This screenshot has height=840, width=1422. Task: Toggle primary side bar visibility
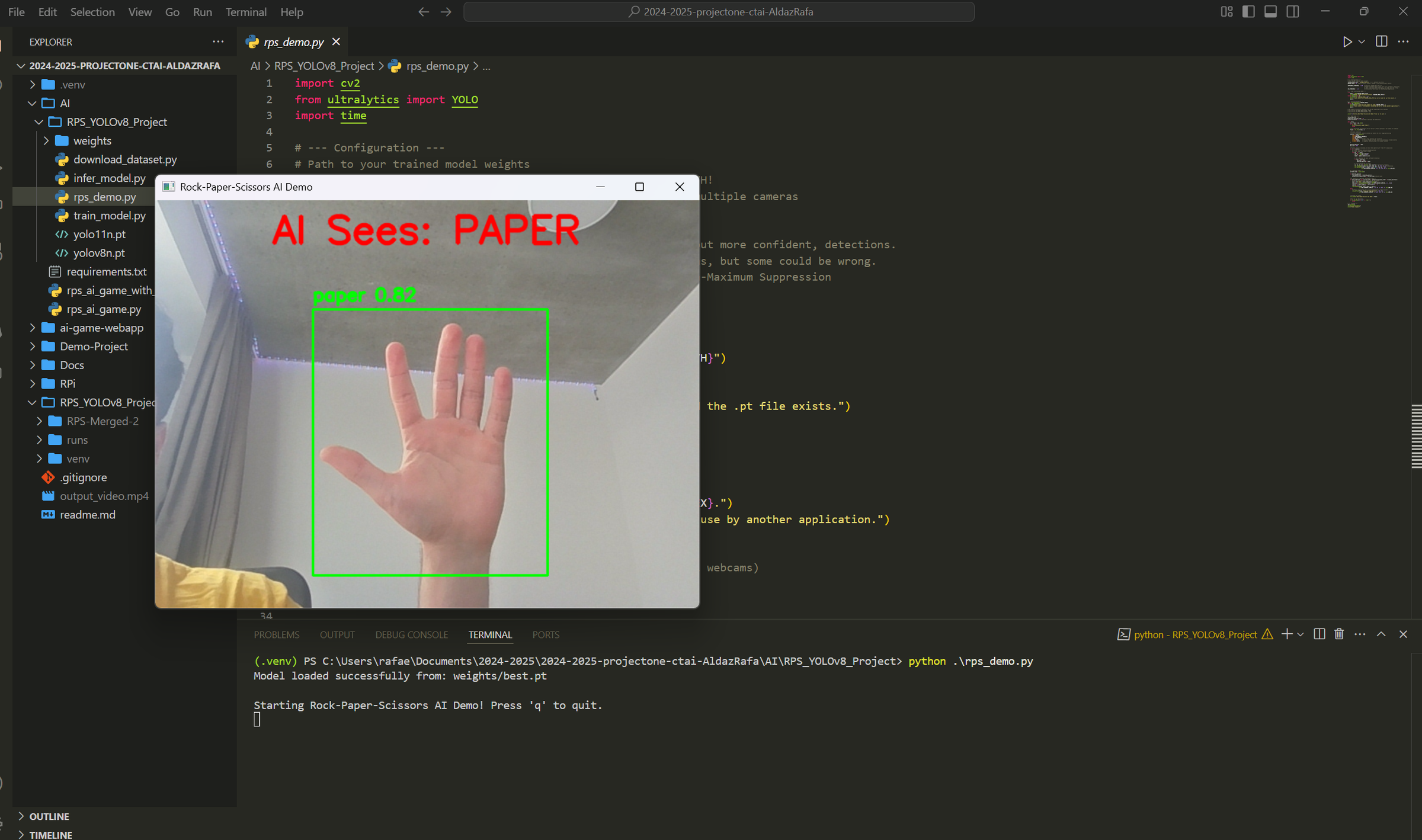click(1248, 12)
